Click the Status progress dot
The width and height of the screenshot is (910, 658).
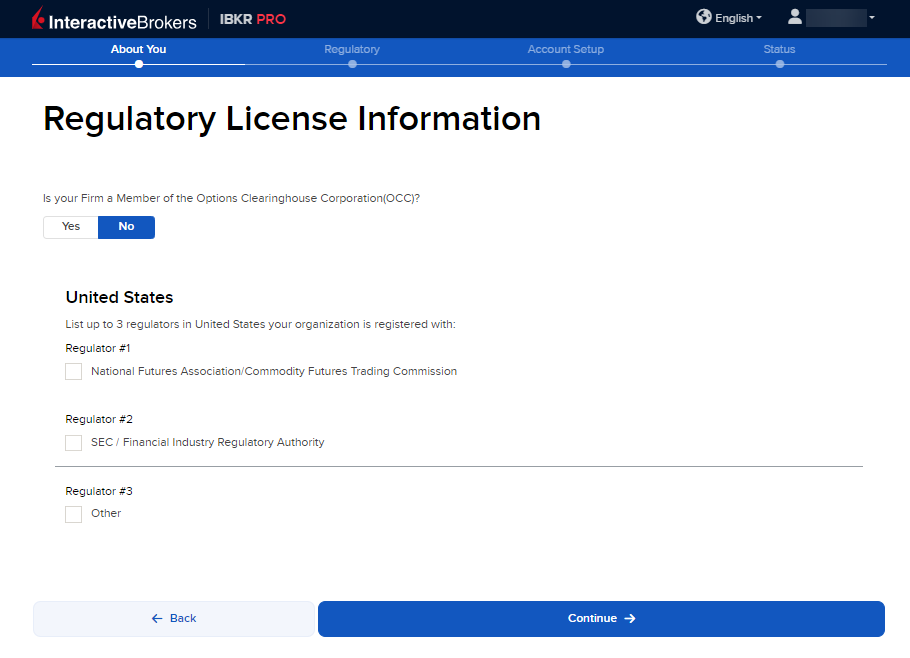780,64
